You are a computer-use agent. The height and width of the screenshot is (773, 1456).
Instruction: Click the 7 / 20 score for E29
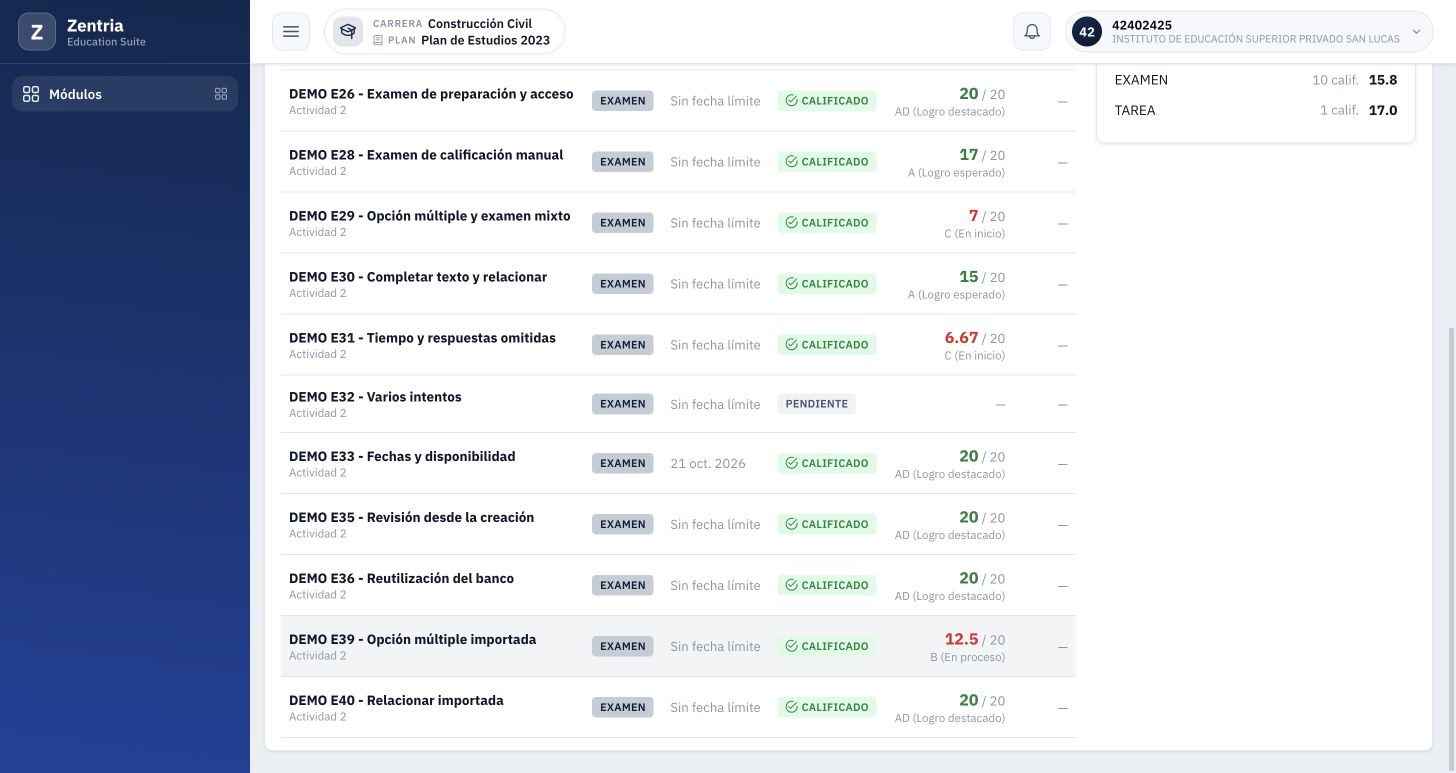click(987, 216)
